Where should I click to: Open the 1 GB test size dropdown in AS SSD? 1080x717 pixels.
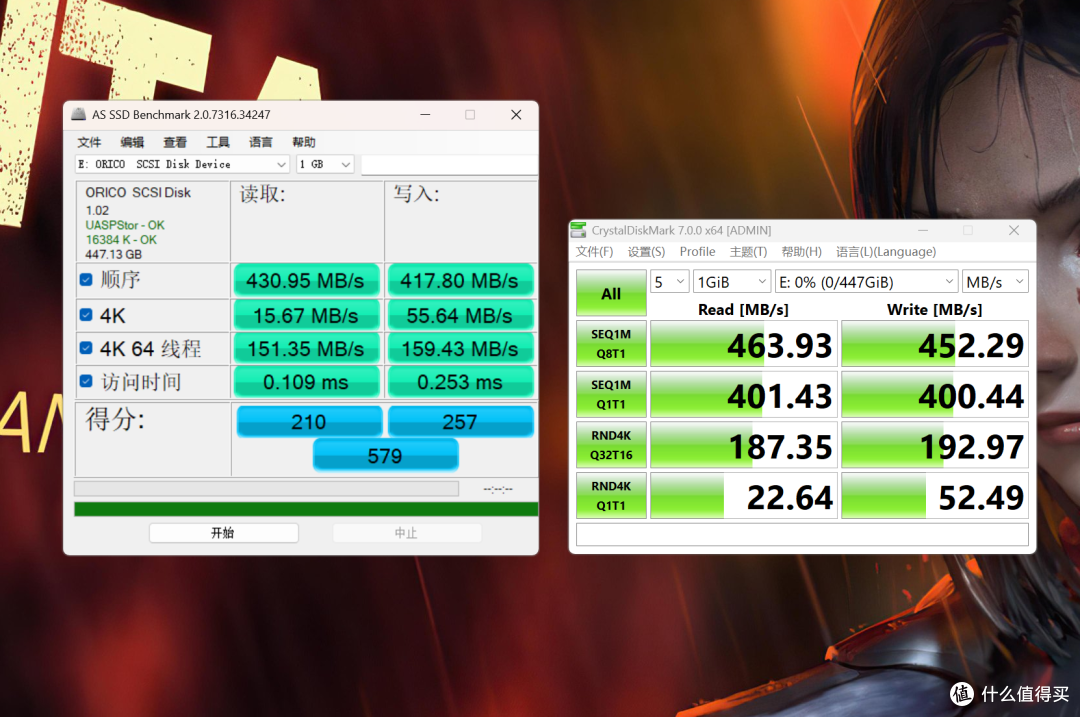tap(325, 165)
